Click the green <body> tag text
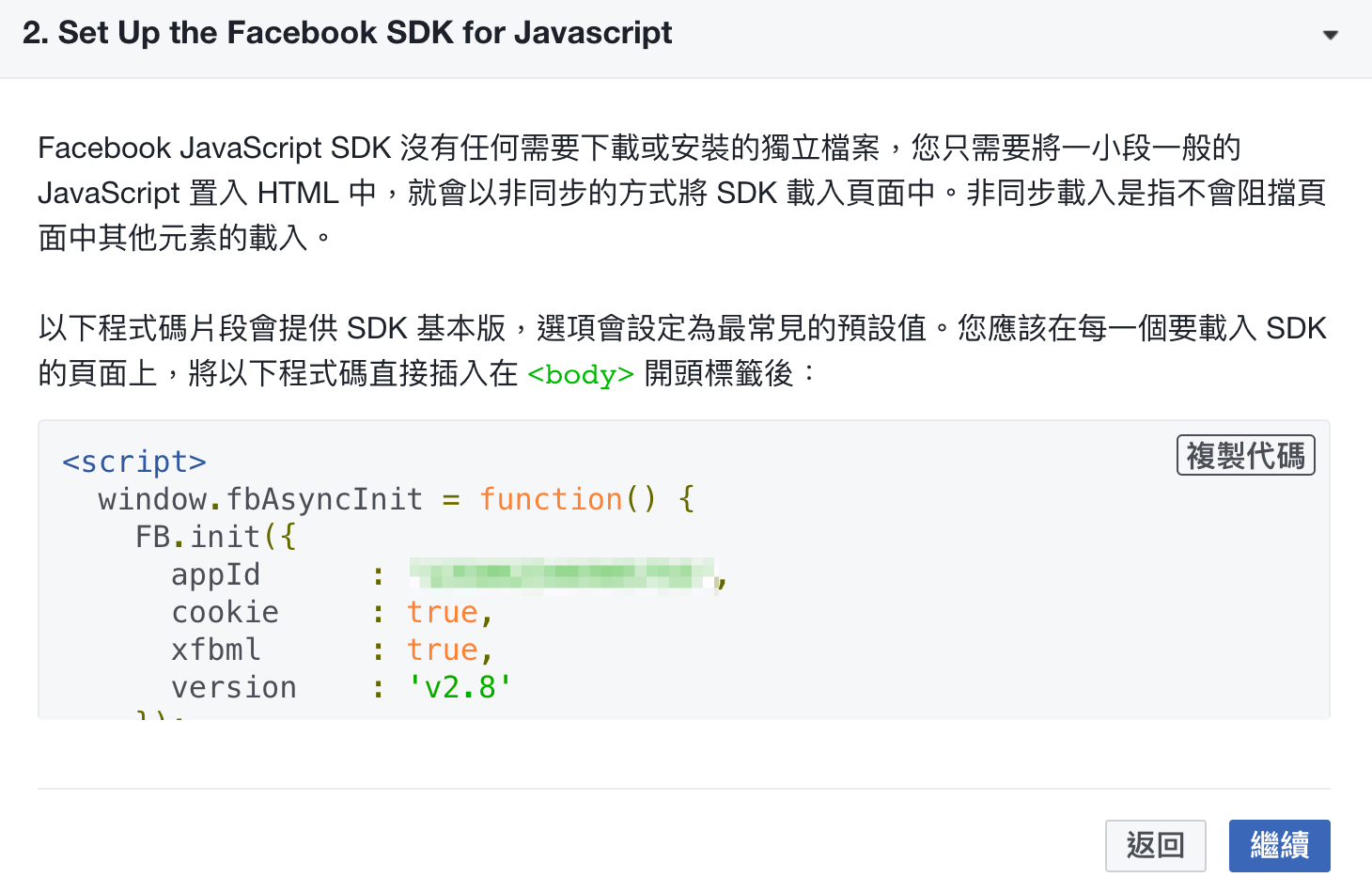1372x893 pixels. click(x=581, y=374)
